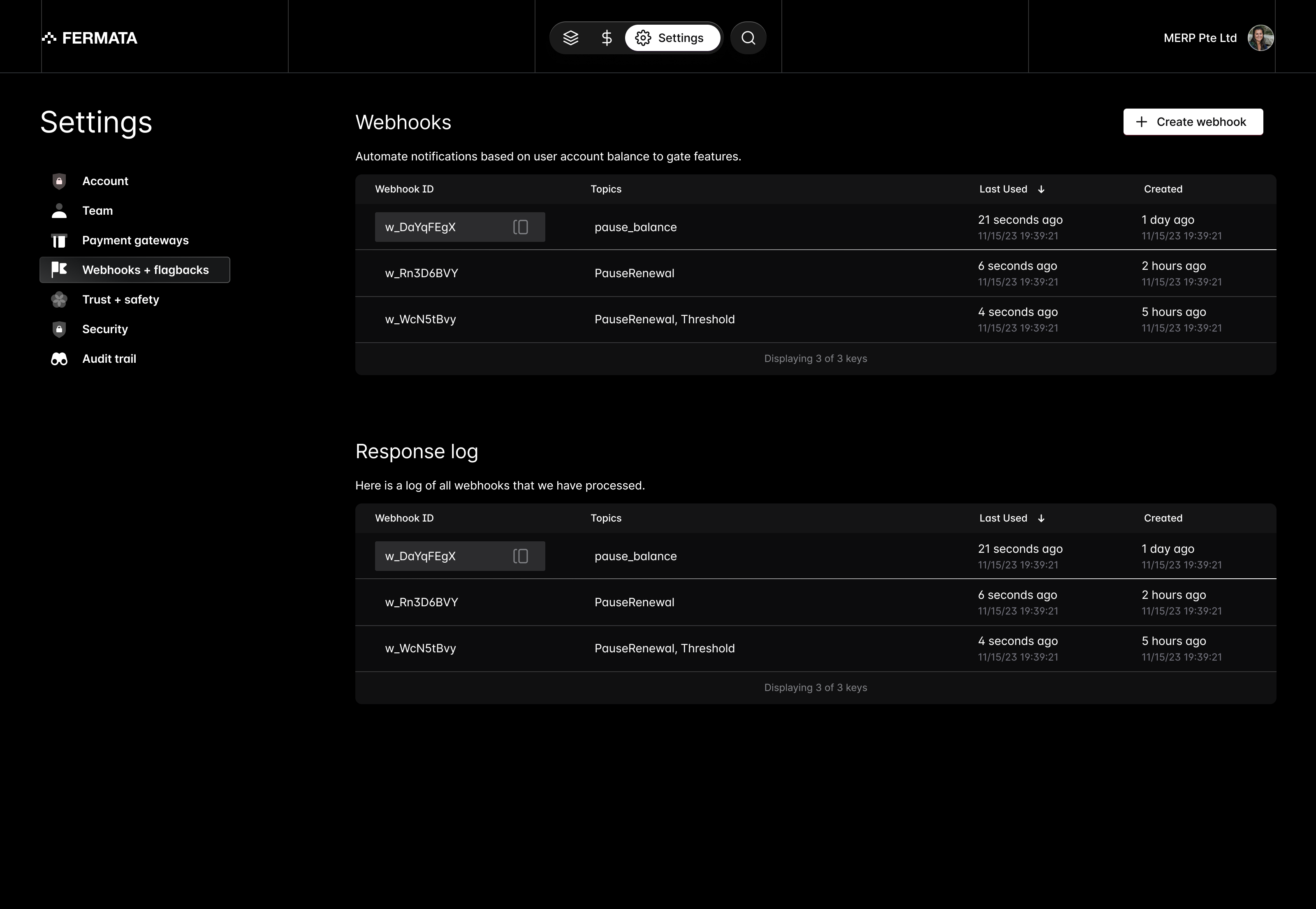Viewport: 1316px width, 909px height.
Task: Click the Webhooks + flagbacks flag icon
Action: point(59,269)
